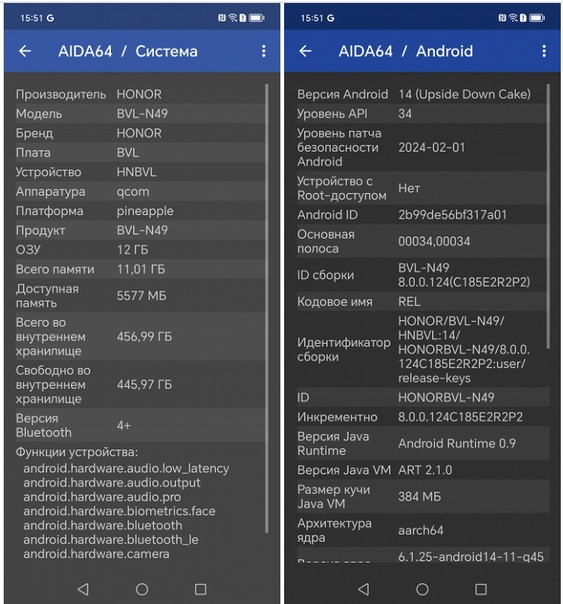The height and width of the screenshot is (604, 563).
Task: Tap circle home button on right phone
Action: (x=422, y=589)
